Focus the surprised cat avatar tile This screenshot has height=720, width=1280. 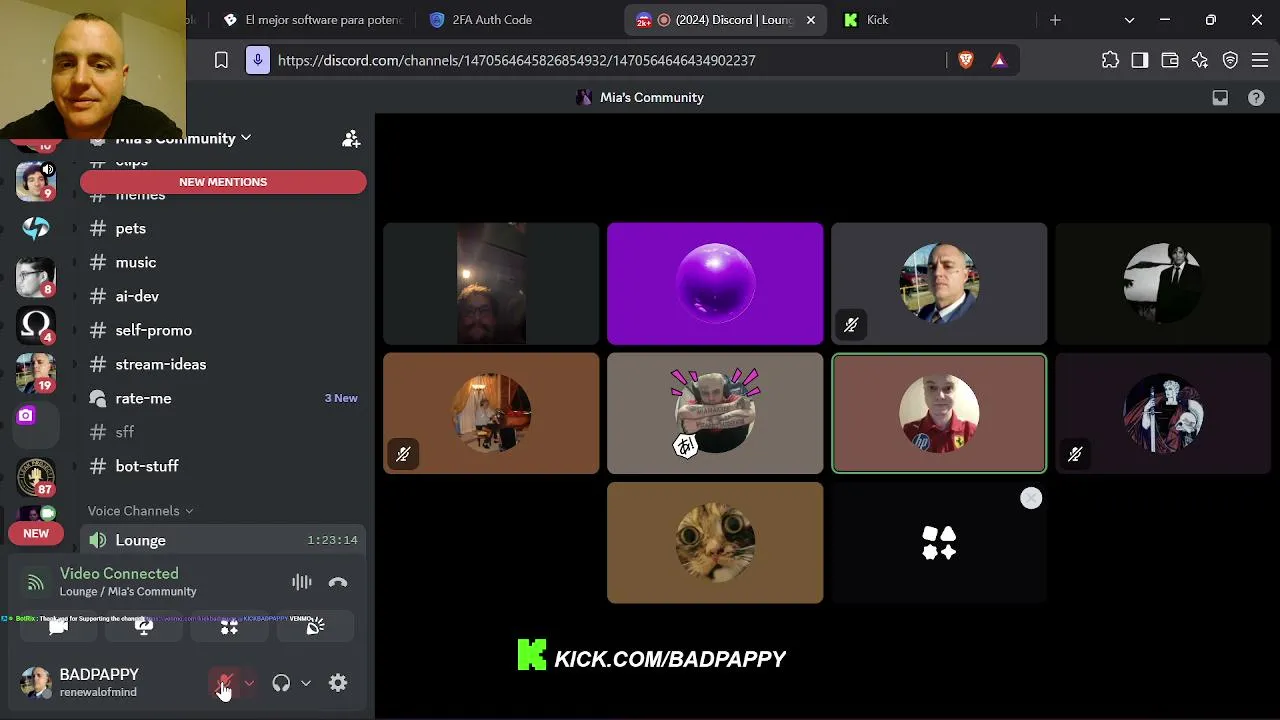coord(715,543)
